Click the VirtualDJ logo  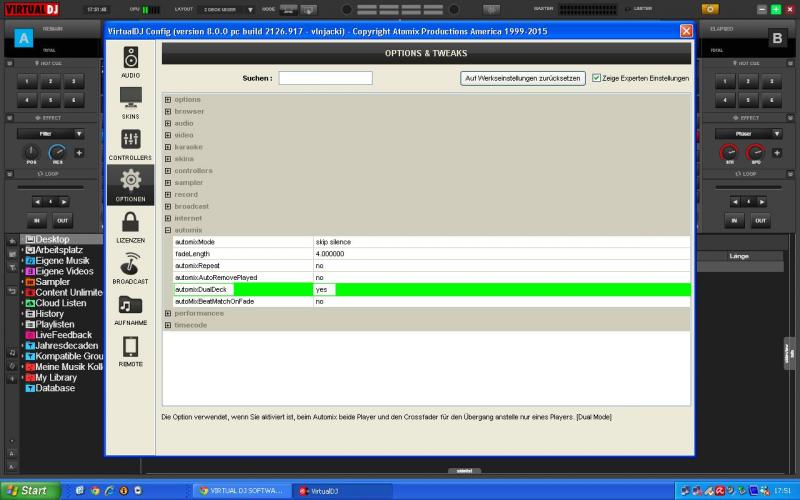tap(32, 9)
